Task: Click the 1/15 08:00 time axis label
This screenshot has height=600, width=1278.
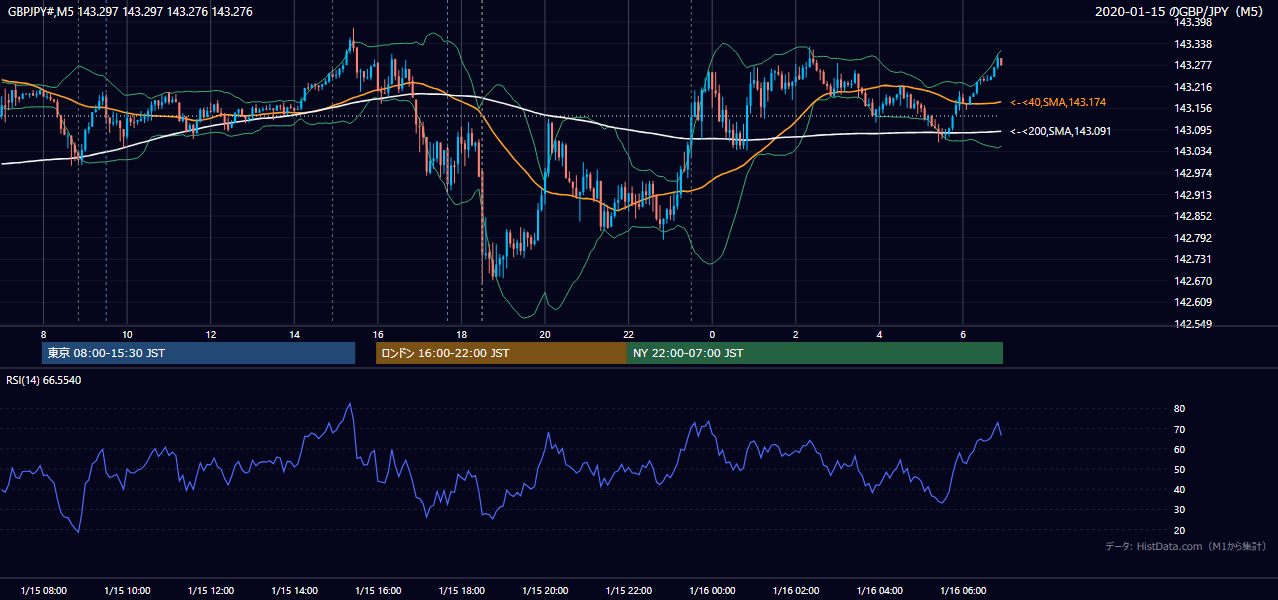Action: tap(43, 590)
